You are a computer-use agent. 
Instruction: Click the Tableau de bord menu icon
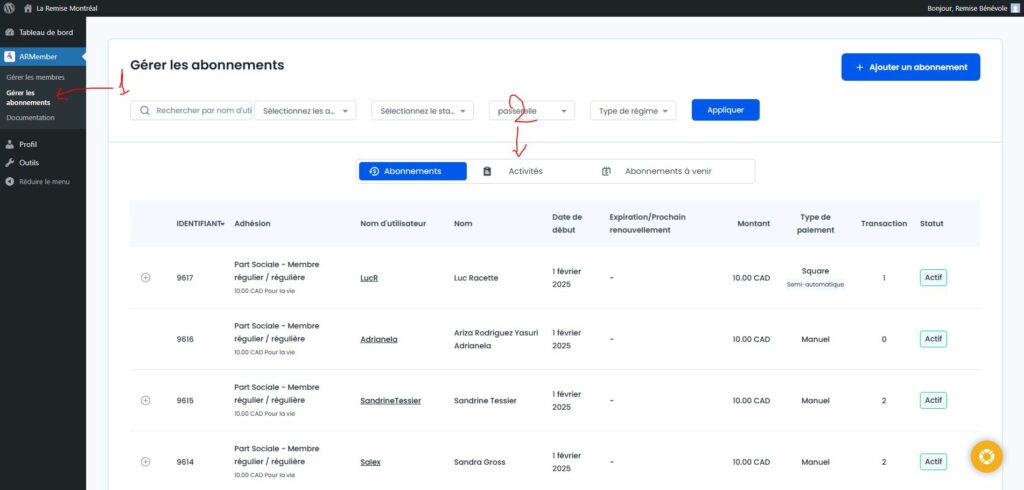9,32
